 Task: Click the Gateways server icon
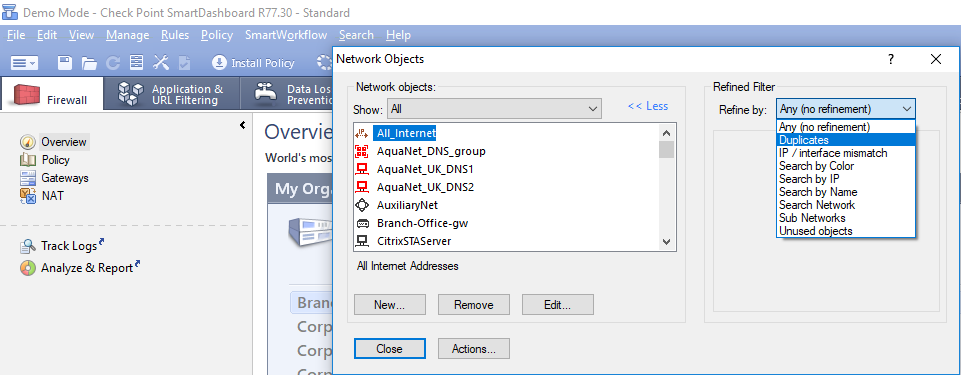point(28,178)
